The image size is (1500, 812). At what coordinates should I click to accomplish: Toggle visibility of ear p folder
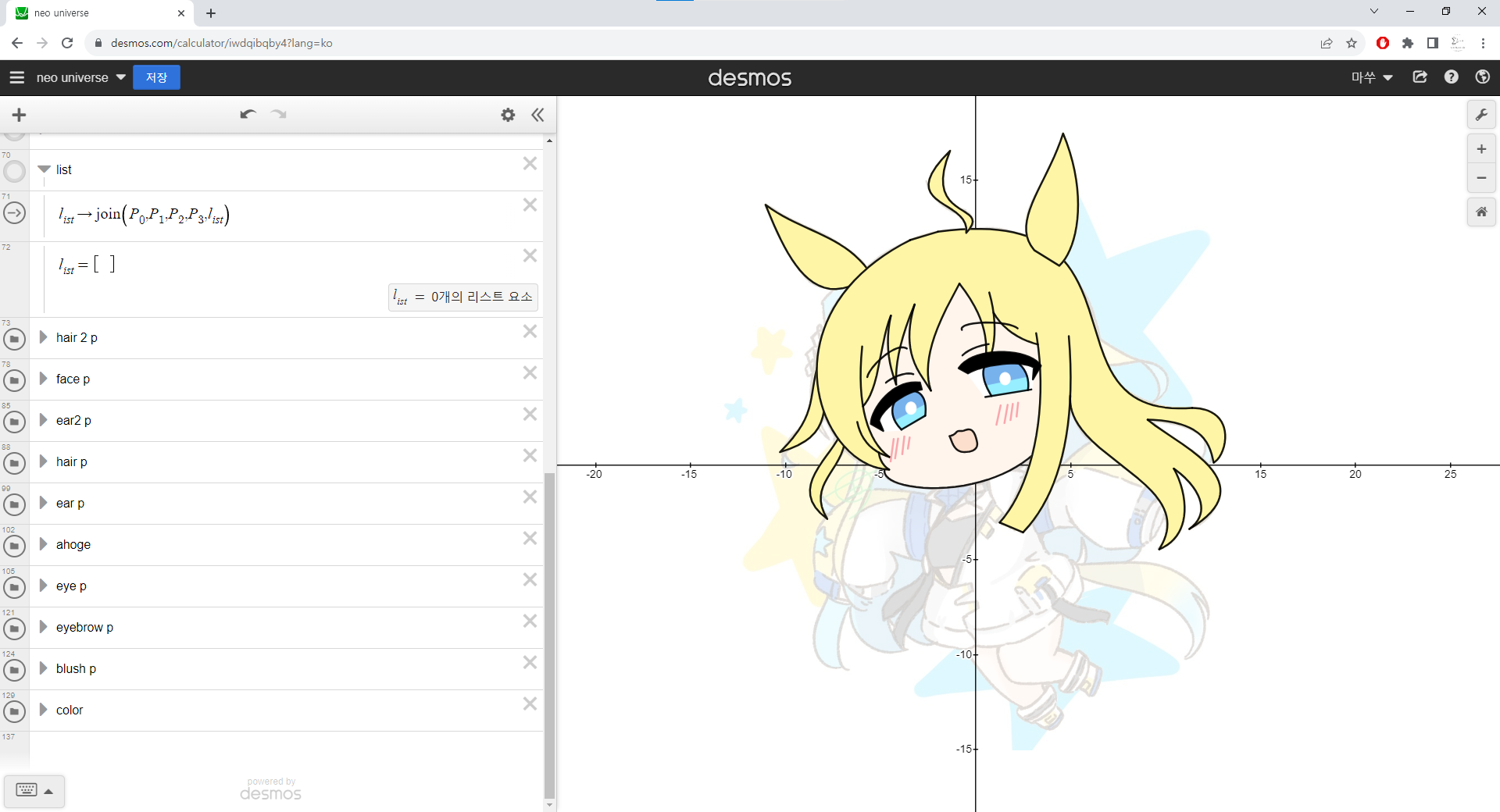pos(14,504)
